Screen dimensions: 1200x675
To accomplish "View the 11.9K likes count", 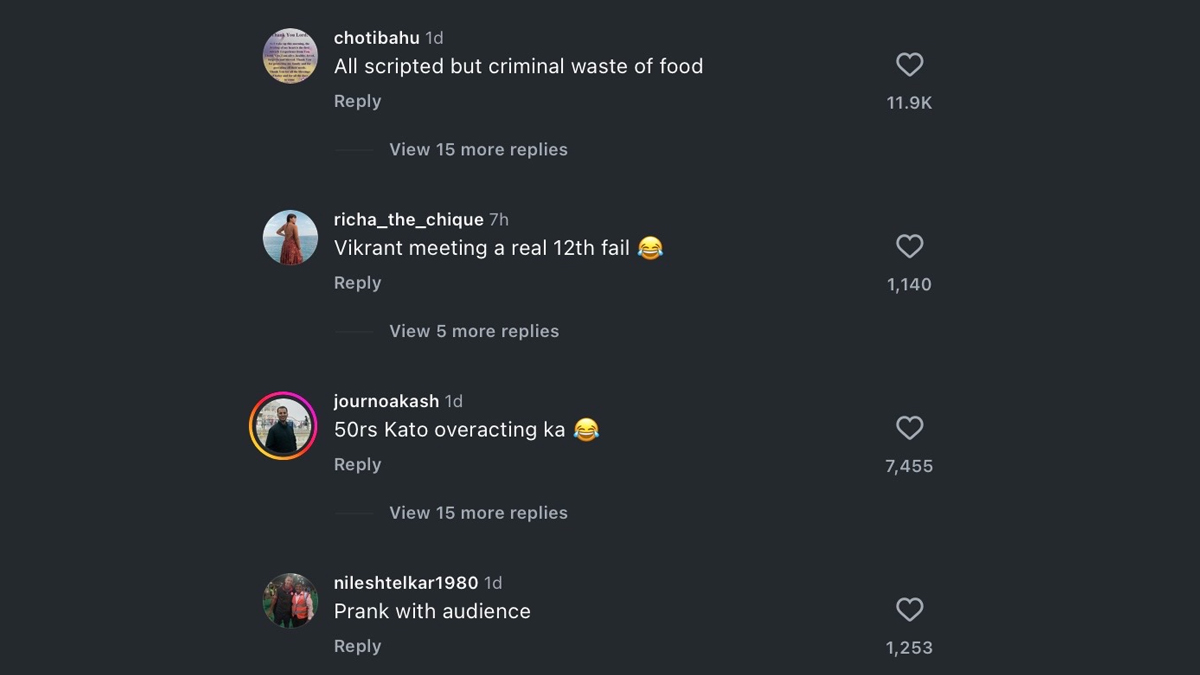I will pyautogui.click(x=909, y=103).
